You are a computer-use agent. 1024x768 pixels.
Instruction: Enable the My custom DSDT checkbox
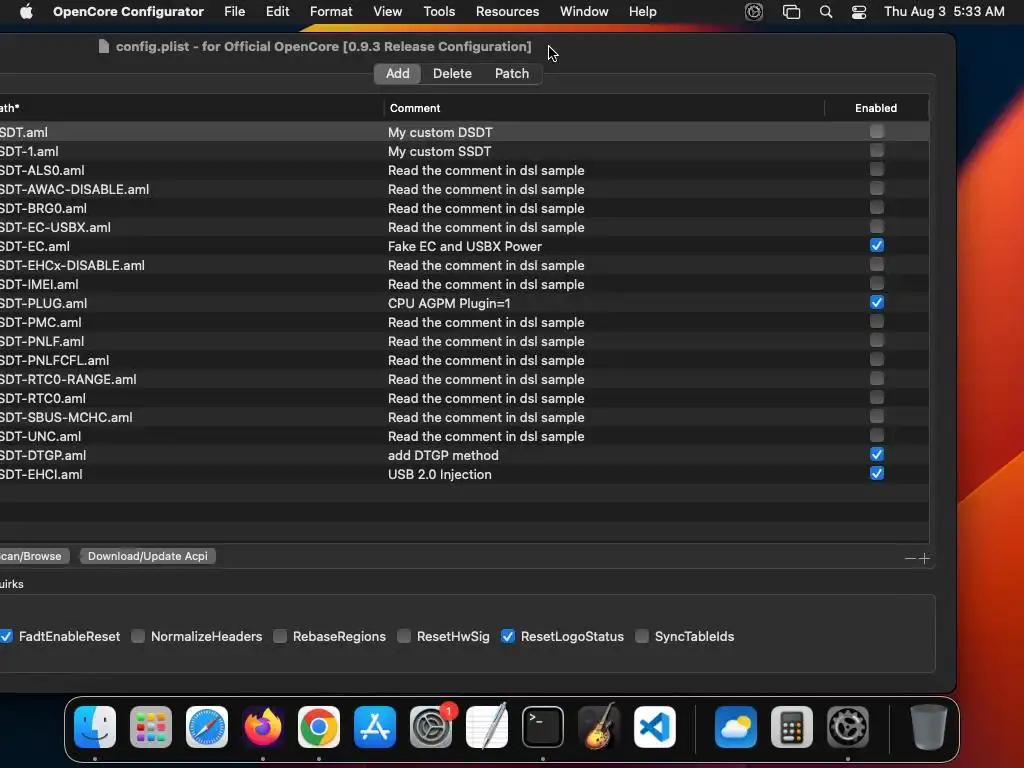pos(876,131)
